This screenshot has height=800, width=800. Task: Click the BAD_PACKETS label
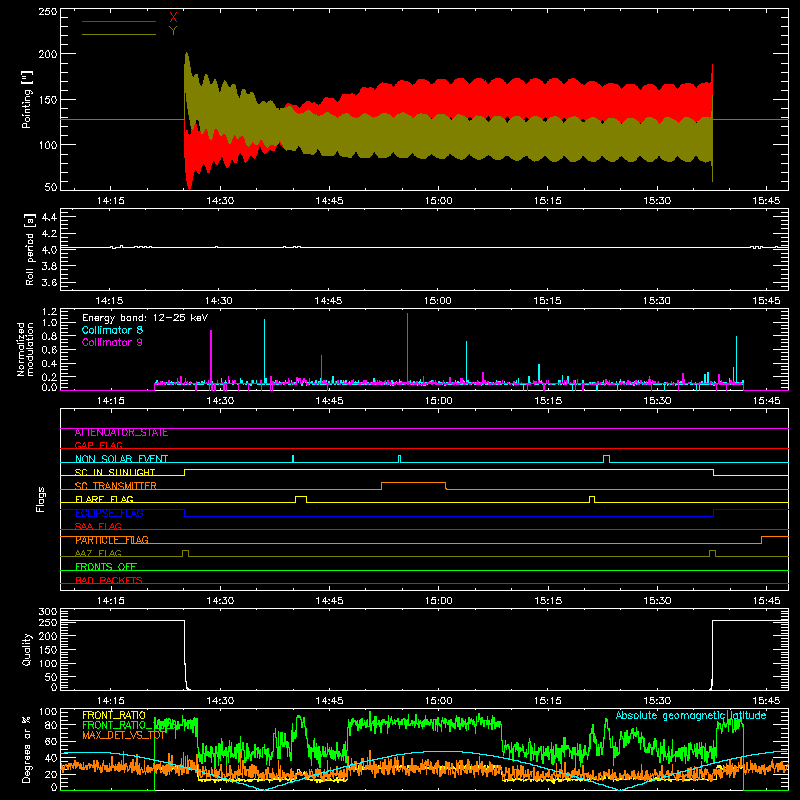pyautogui.click(x=109, y=580)
